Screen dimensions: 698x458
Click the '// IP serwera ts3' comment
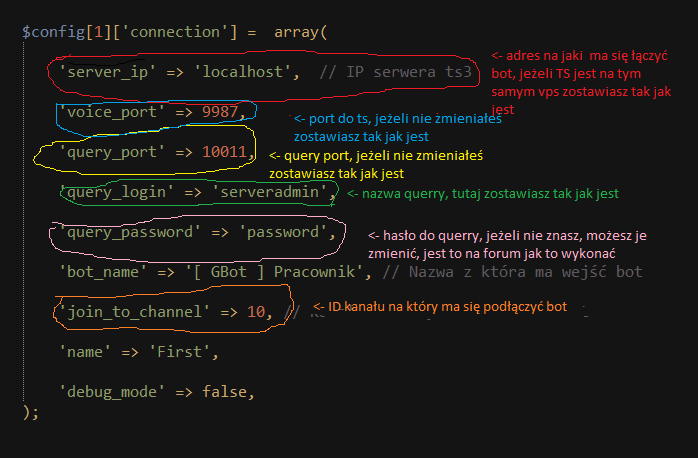coord(396,73)
